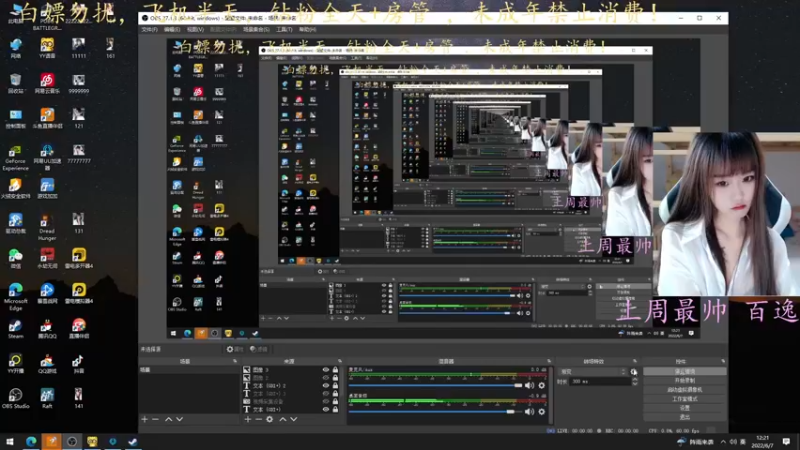This screenshot has width=800, height=450.
Task: Click the 300 ms transition duration field
Action: [599, 382]
